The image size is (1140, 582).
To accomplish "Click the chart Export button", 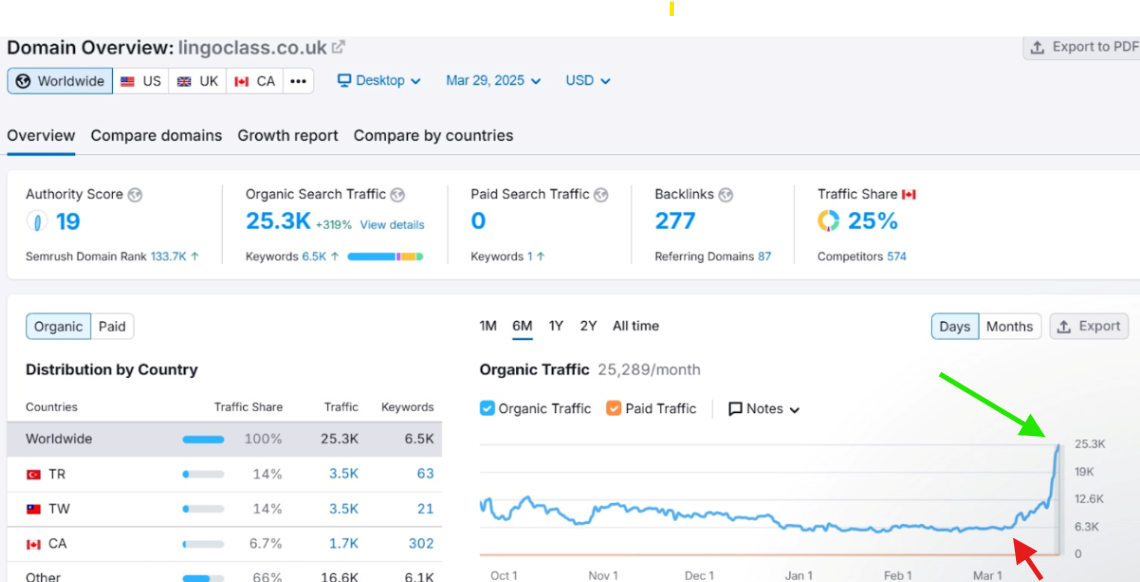I will [x=1089, y=326].
